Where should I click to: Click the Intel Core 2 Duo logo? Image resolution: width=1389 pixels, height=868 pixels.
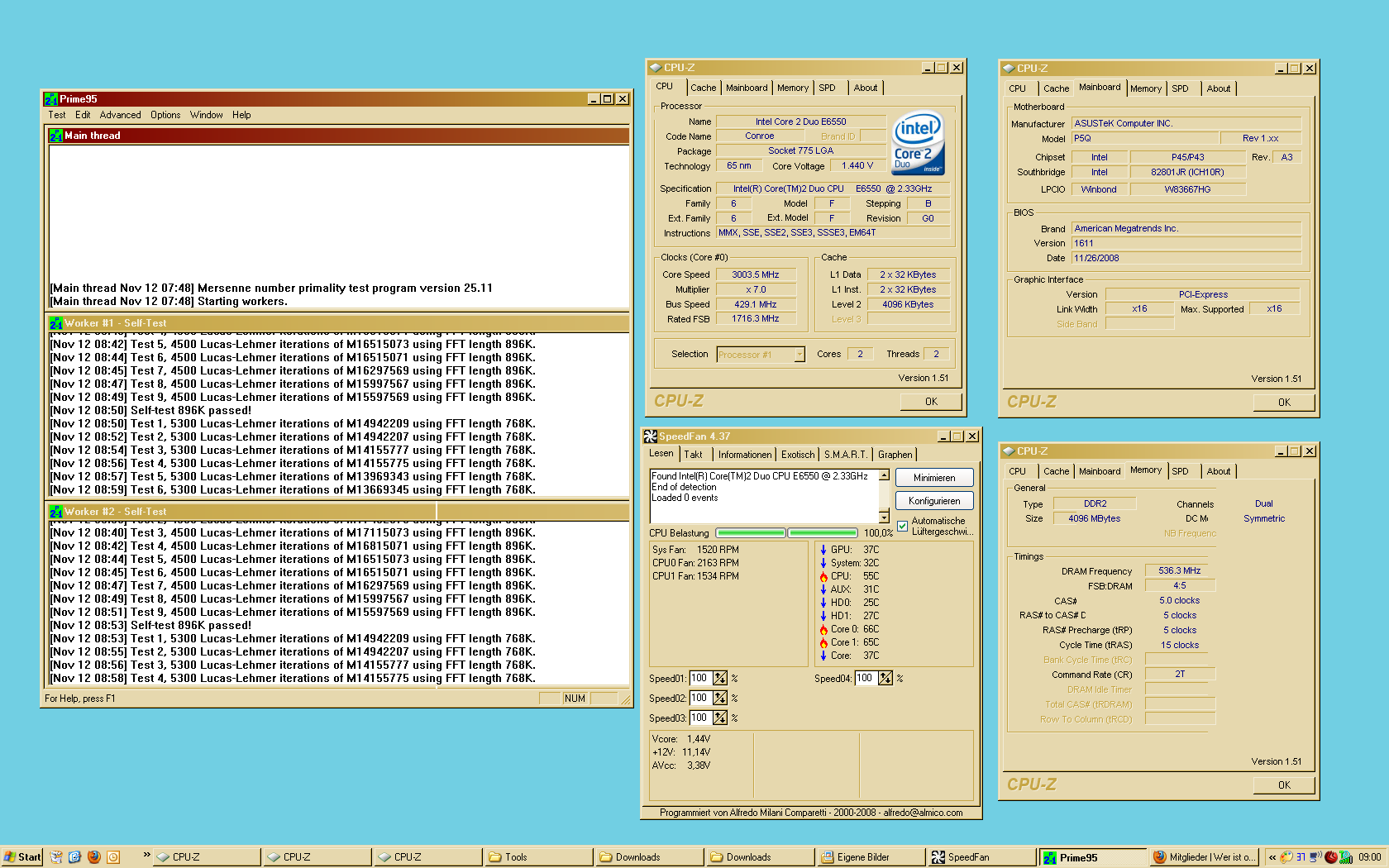[918, 143]
